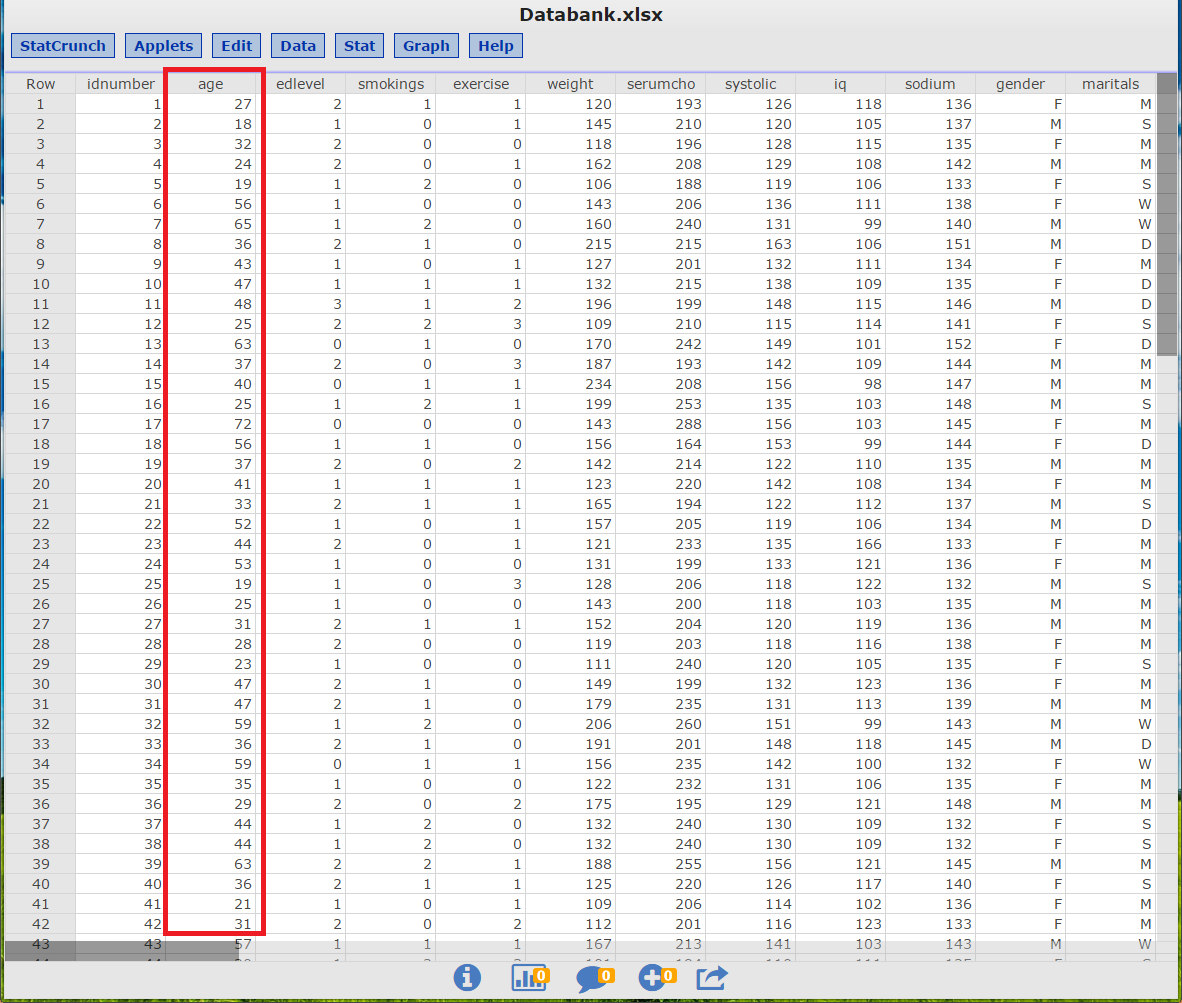Select the idnumber column header
Viewport: 1182px width, 1003px height.
[121, 84]
